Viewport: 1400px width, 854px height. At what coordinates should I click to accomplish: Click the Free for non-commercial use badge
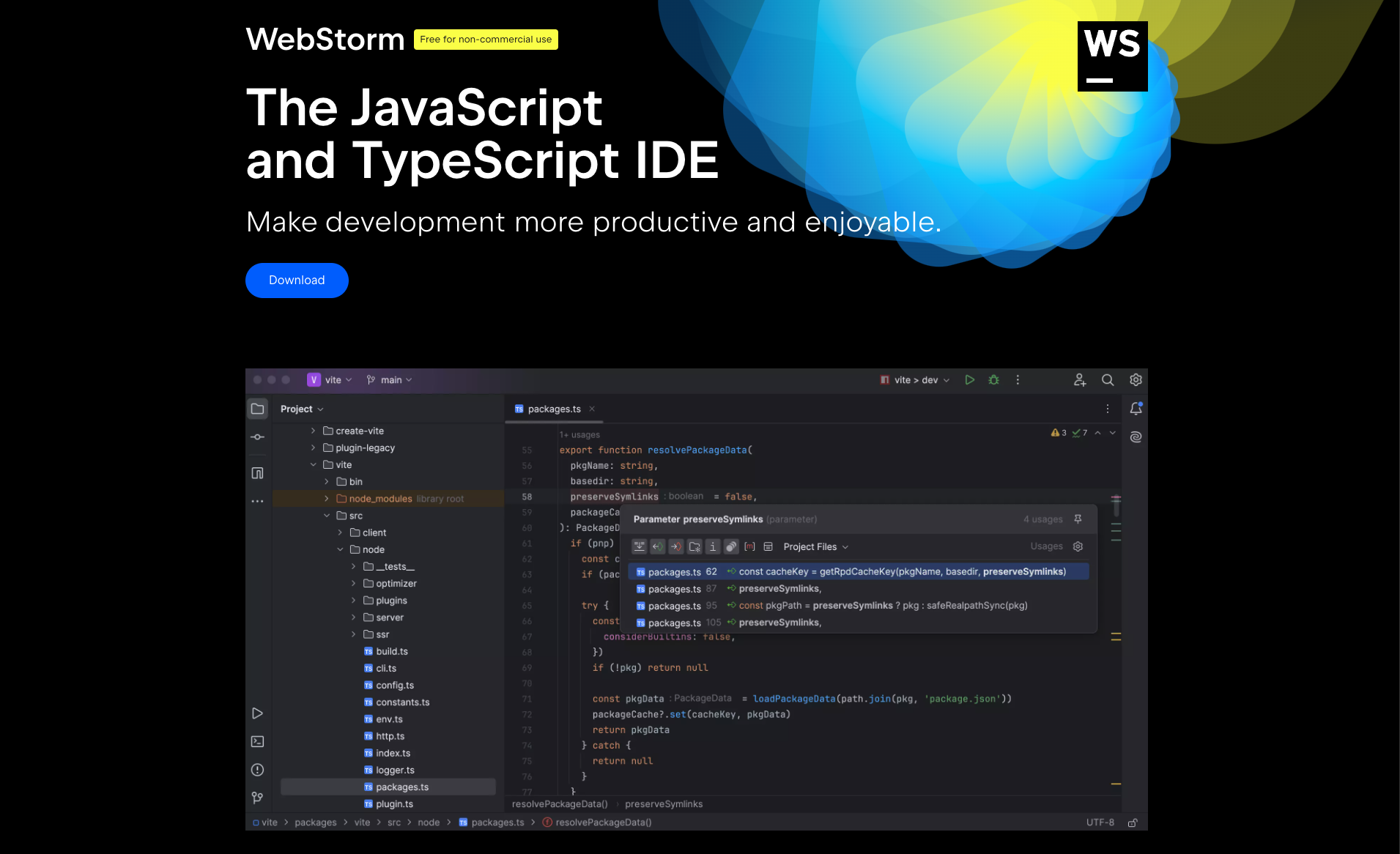point(486,40)
